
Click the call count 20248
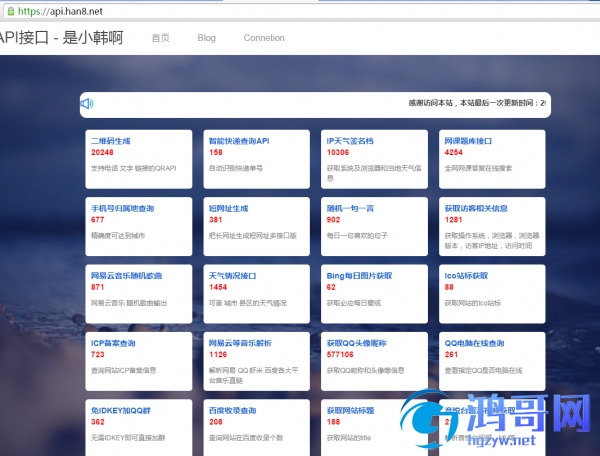coord(102,152)
